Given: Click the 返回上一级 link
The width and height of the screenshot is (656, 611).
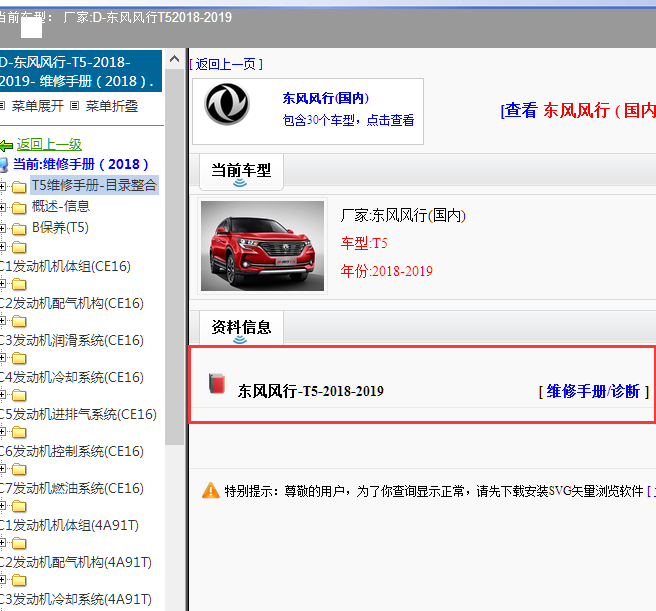Looking at the screenshot, I should (49, 145).
